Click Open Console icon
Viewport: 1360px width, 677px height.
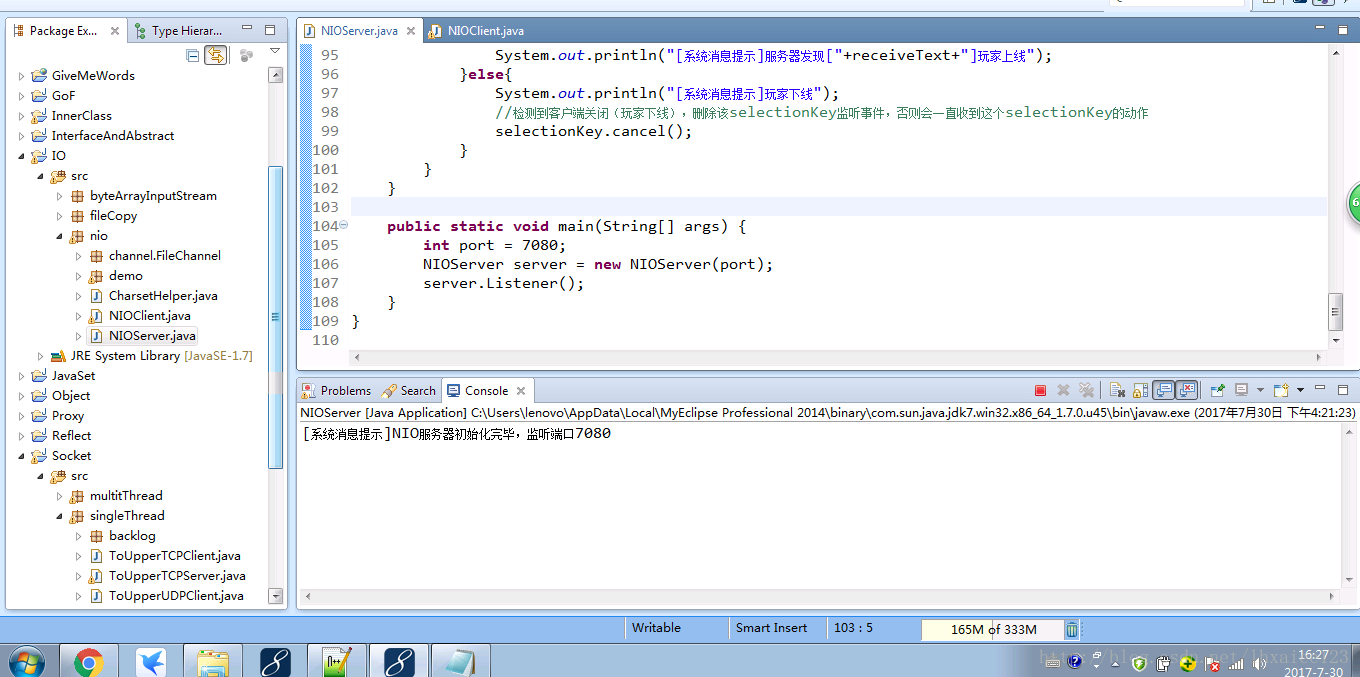click(x=1281, y=390)
